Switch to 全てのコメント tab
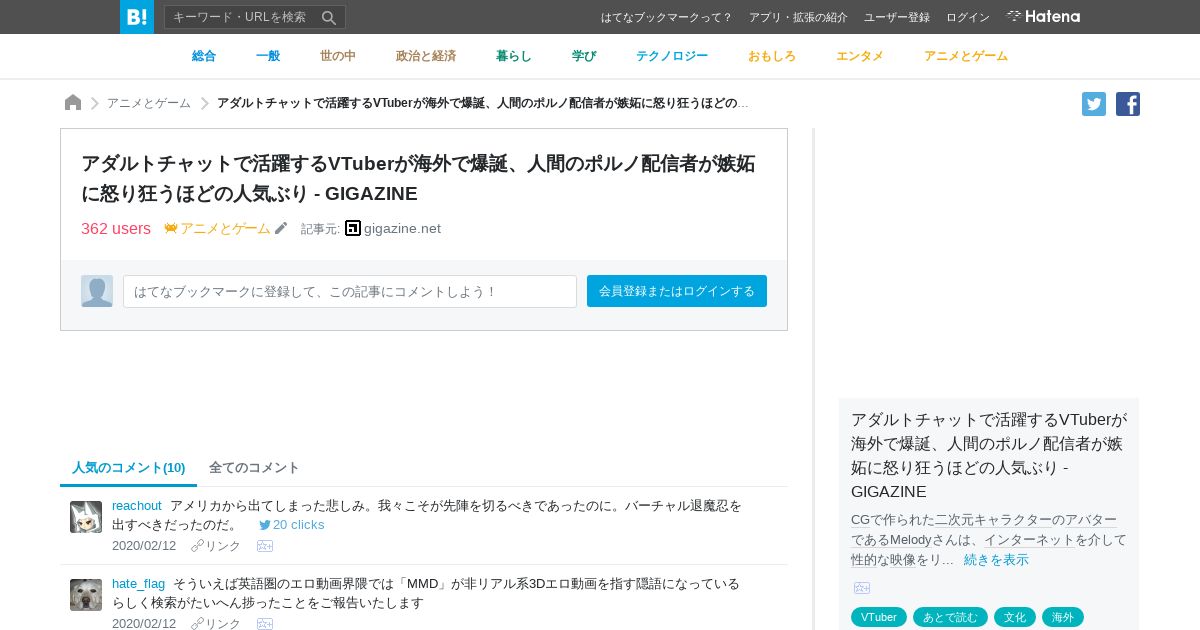 coord(254,468)
